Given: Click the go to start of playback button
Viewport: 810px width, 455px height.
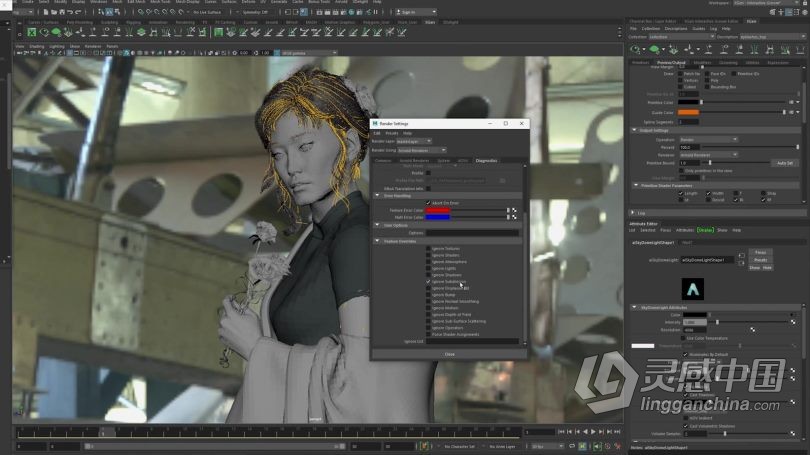Looking at the screenshot, I should tap(562, 432).
